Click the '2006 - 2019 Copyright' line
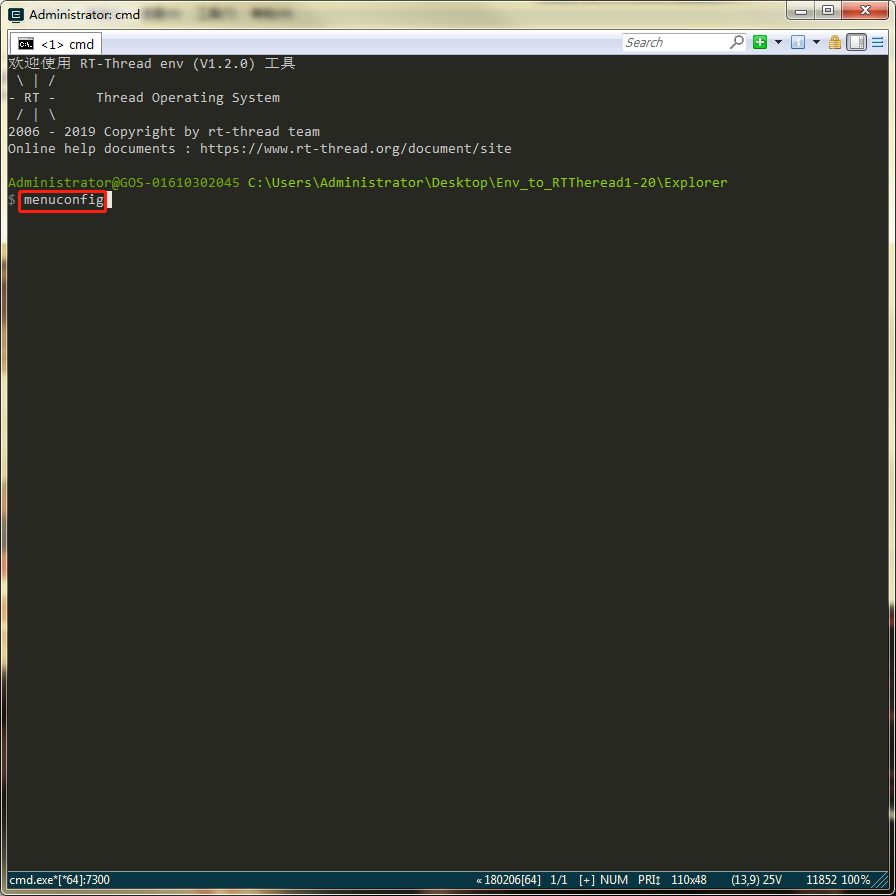896x896 pixels. coord(164,132)
